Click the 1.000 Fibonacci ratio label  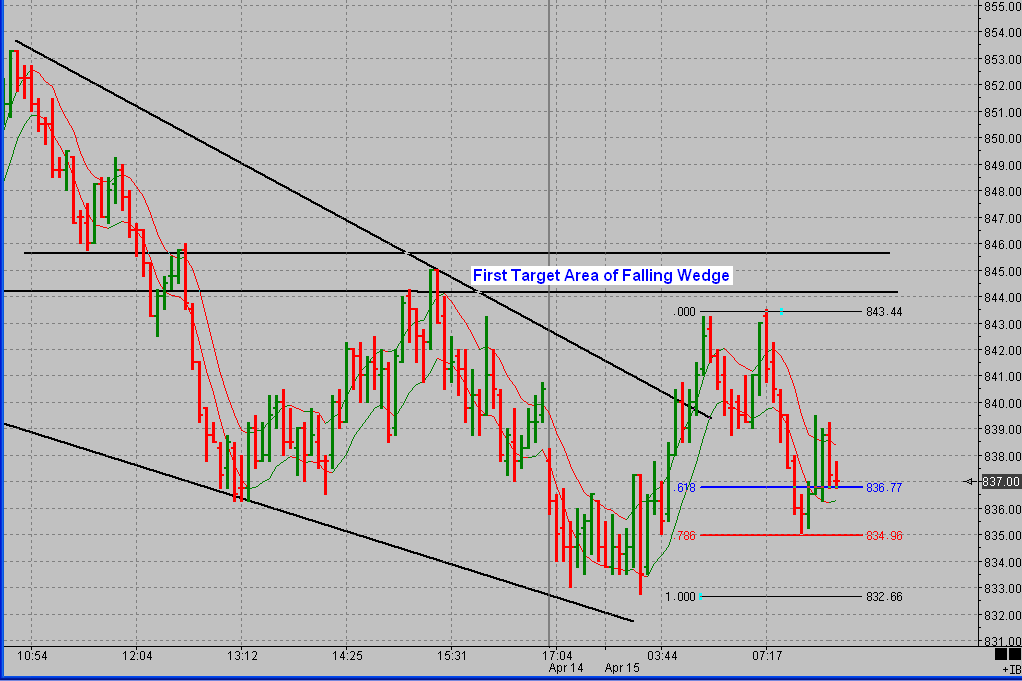point(680,597)
